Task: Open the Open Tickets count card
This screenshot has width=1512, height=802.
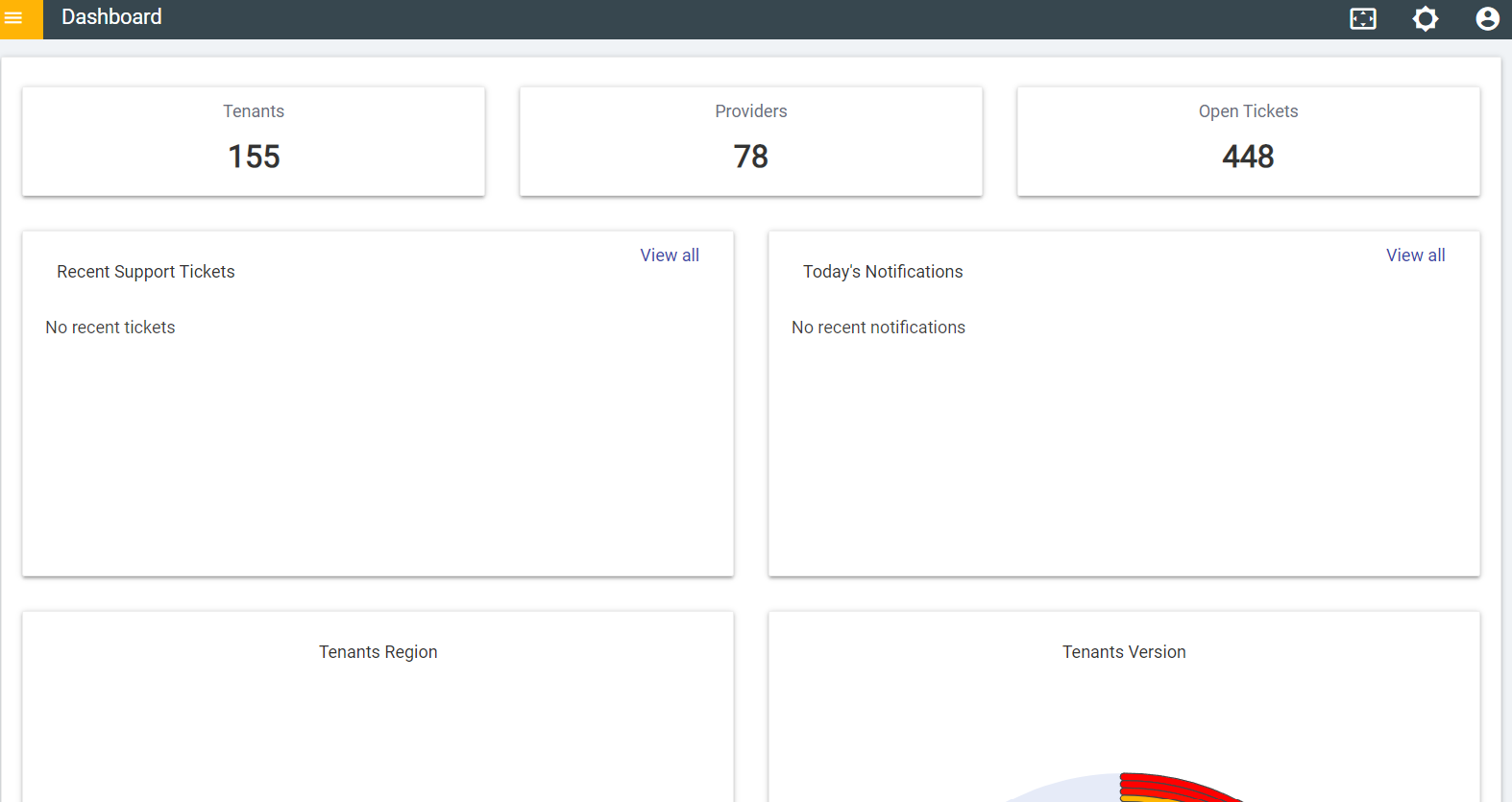Action: [x=1249, y=142]
